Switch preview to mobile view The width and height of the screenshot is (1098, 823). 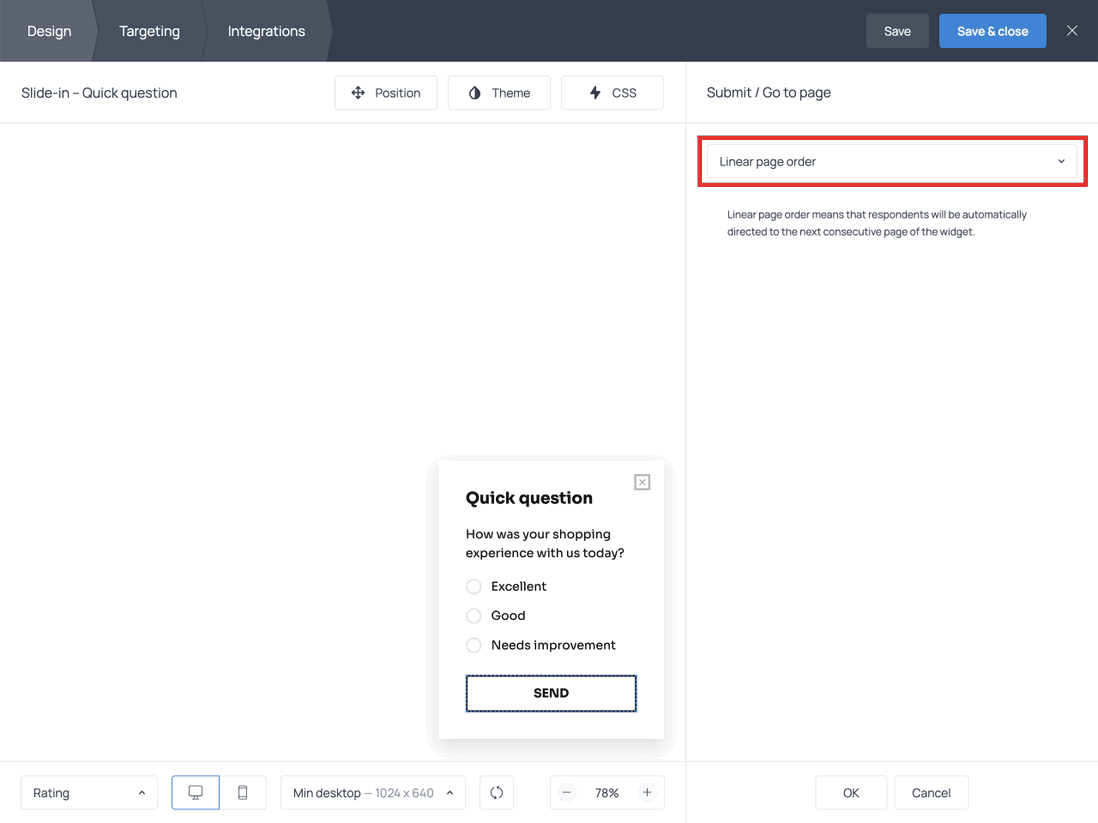click(x=242, y=792)
